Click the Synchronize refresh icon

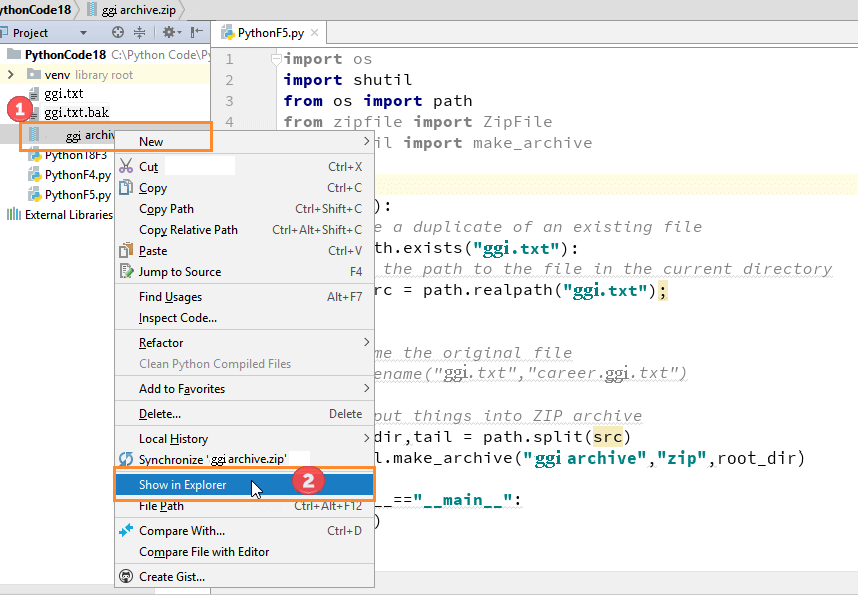tap(126, 459)
